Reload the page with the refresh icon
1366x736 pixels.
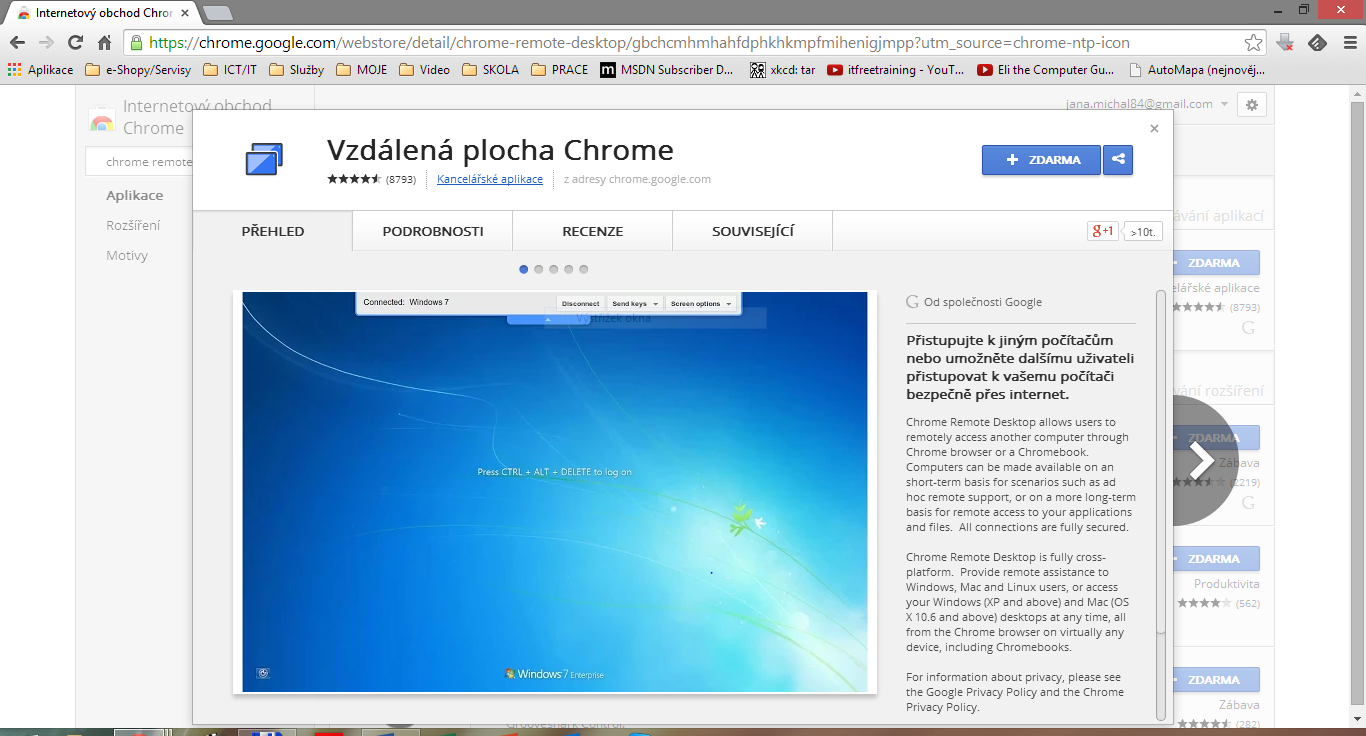[x=74, y=43]
